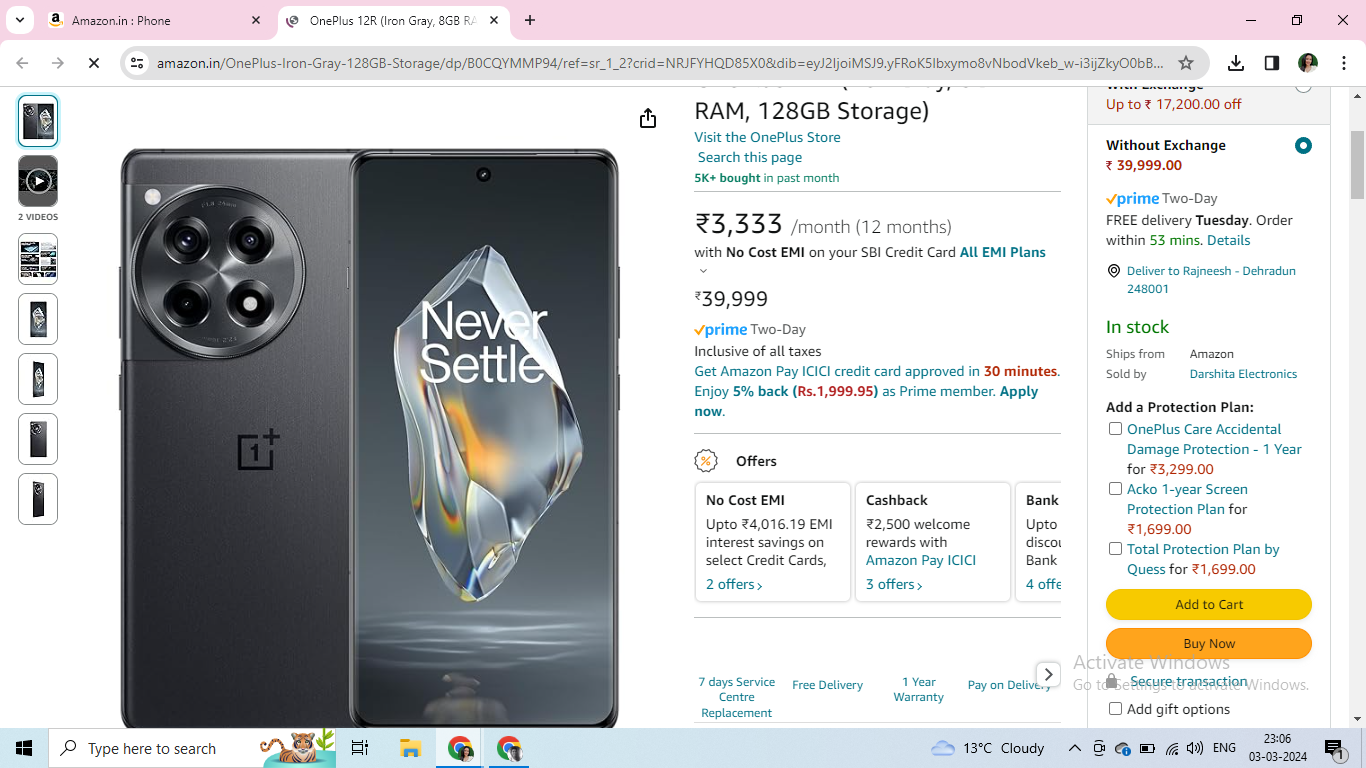Image resolution: width=1366 pixels, height=768 pixels.
Task: Open File Explorer from the taskbar
Action: tap(410, 748)
